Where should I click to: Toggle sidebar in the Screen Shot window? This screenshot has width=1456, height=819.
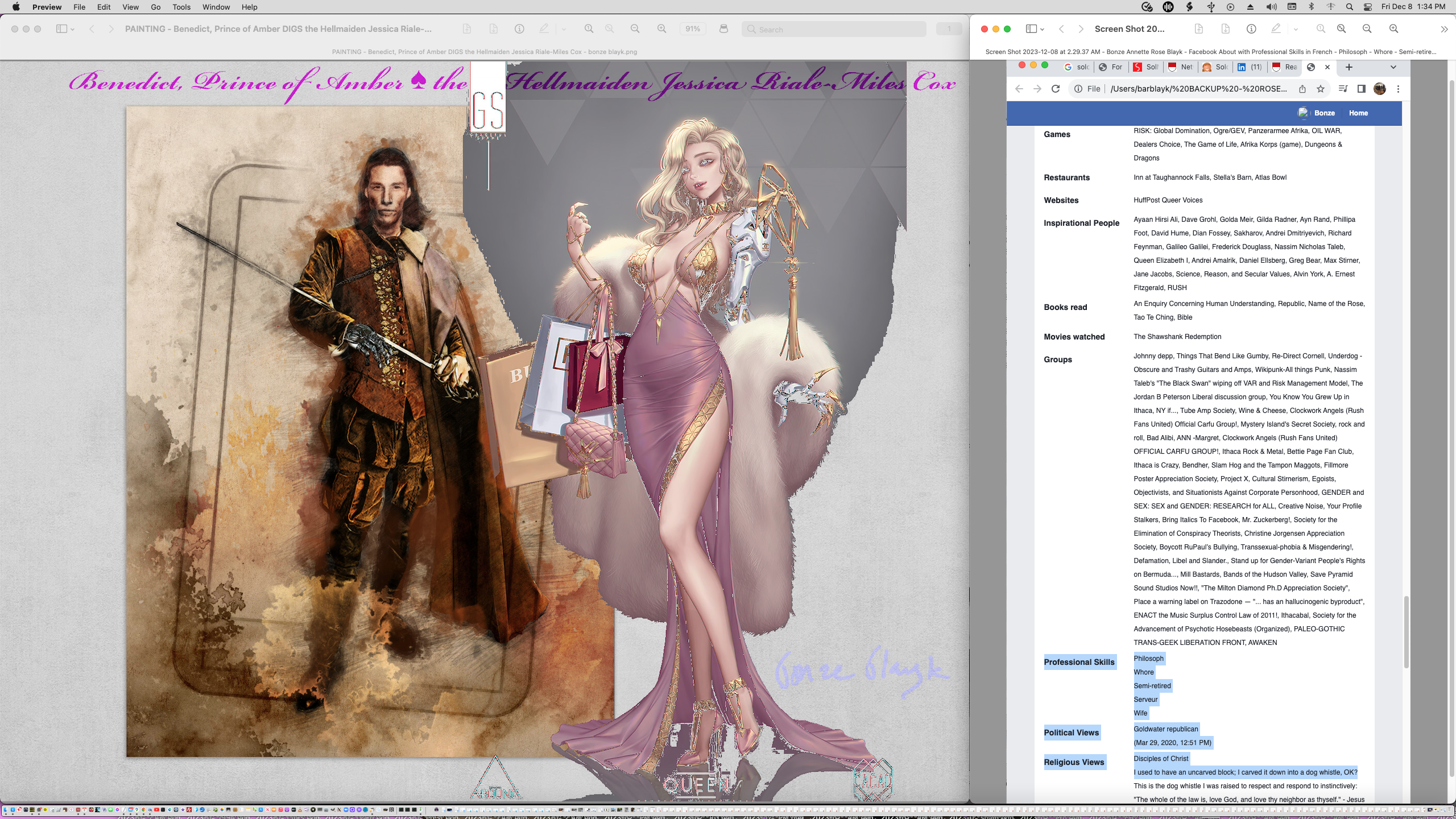pyautogui.click(x=1031, y=29)
